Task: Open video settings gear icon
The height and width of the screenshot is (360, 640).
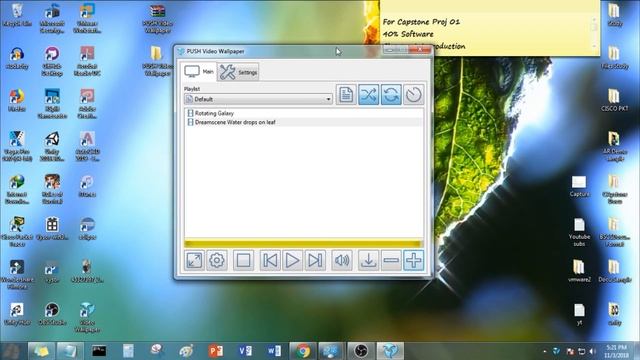Action: (x=217, y=260)
